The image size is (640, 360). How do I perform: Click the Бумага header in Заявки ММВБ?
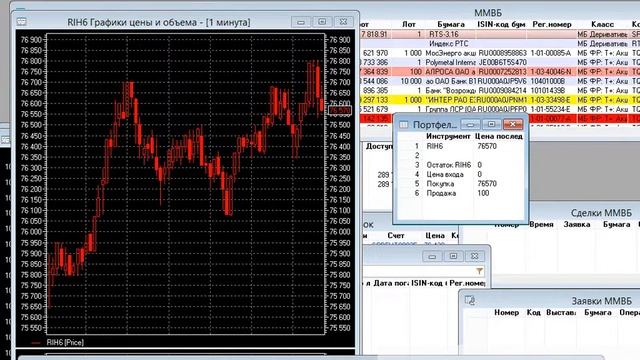(x=598, y=313)
